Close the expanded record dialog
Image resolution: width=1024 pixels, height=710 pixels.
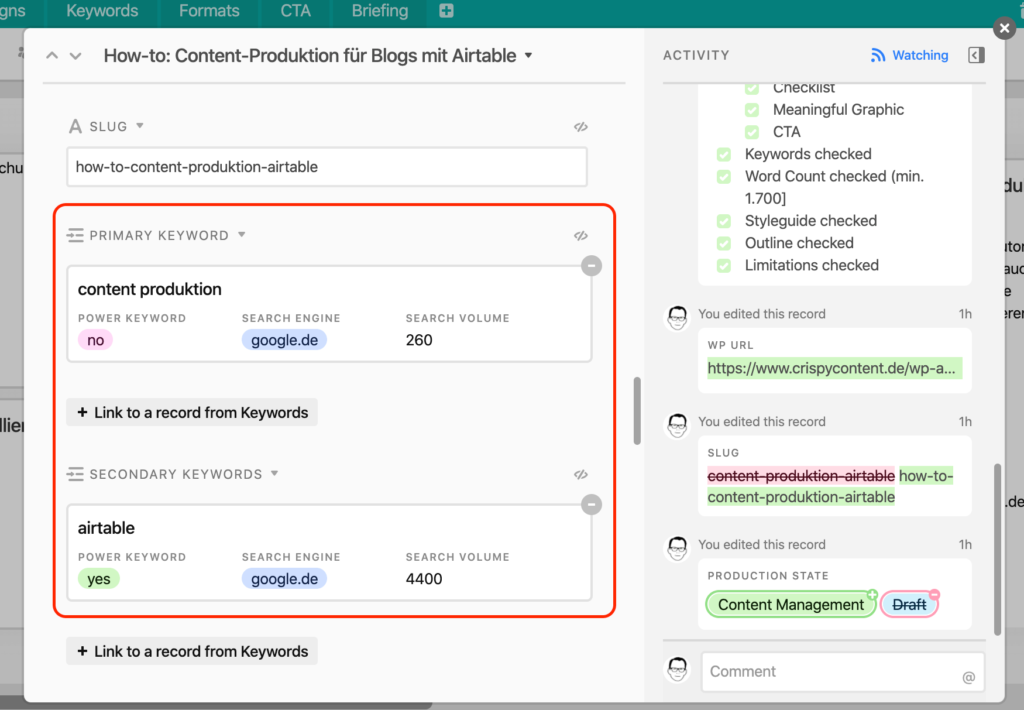(x=1004, y=28)
